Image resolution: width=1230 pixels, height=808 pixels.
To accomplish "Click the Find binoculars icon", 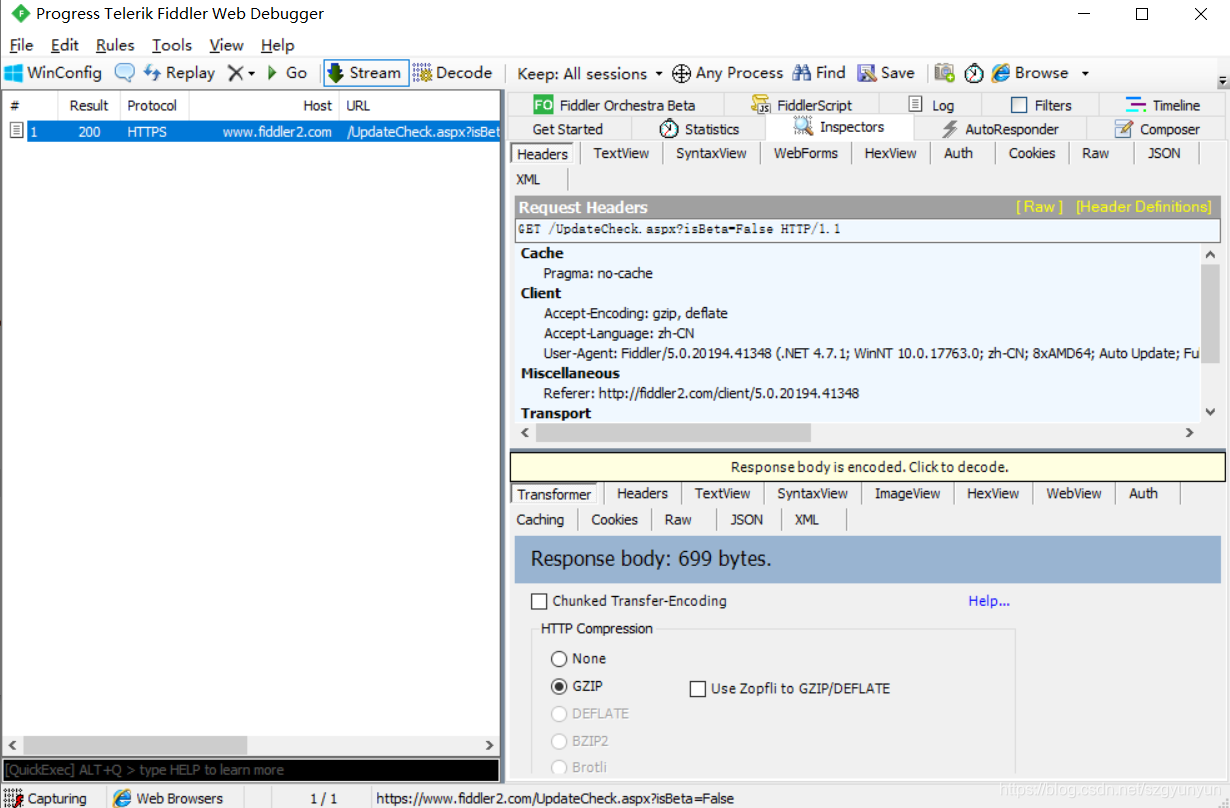I will click(801, 73).
